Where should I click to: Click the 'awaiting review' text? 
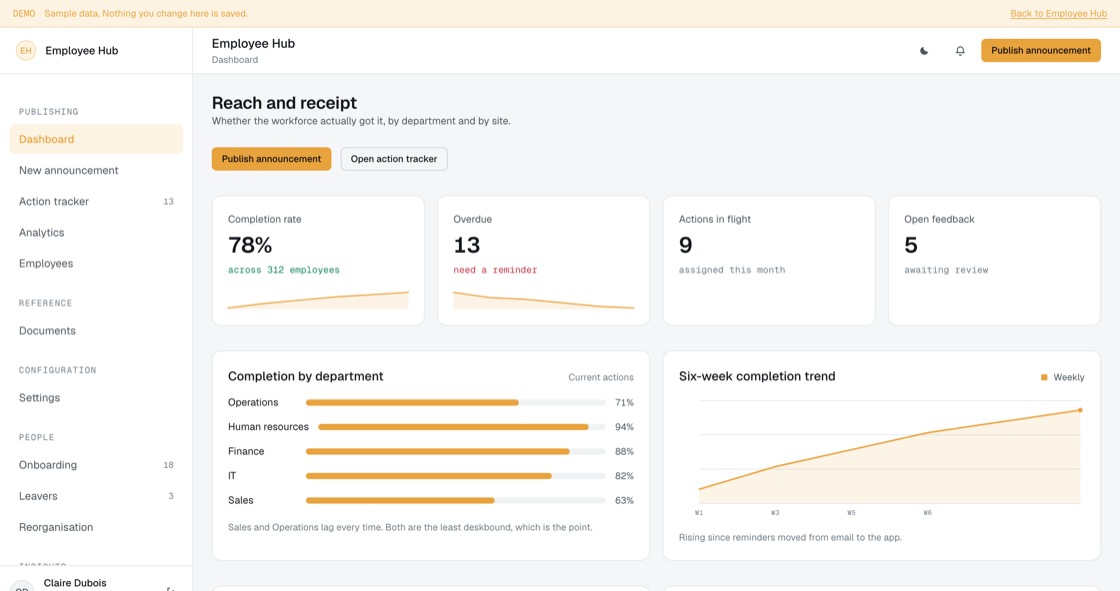946,270
